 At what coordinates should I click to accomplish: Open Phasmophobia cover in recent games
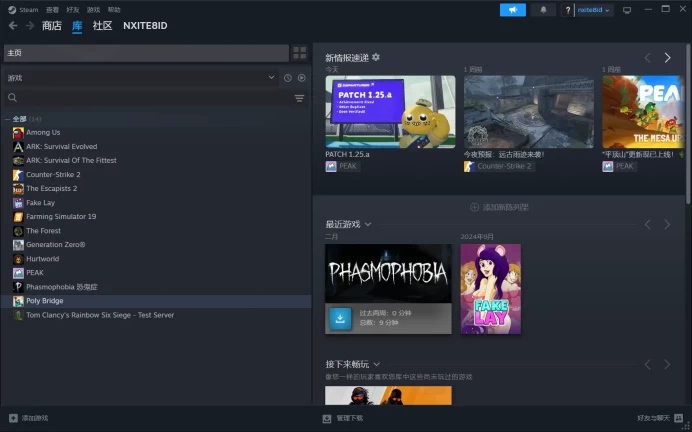coord(388,274)
